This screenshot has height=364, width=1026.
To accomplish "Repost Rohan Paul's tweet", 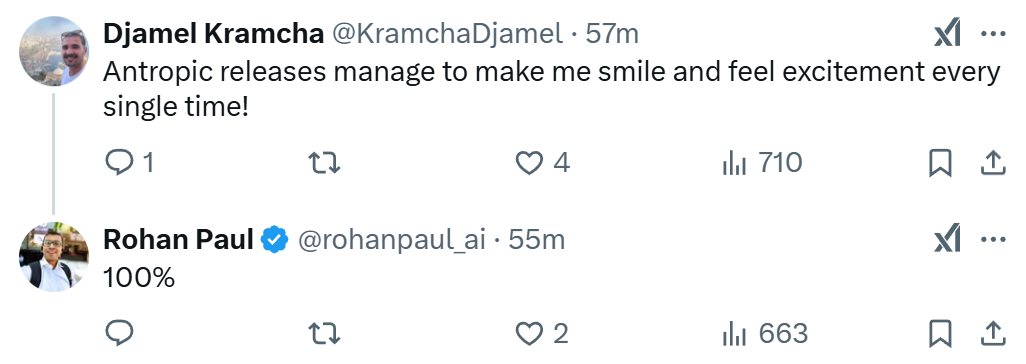I will tap(324, 334).
